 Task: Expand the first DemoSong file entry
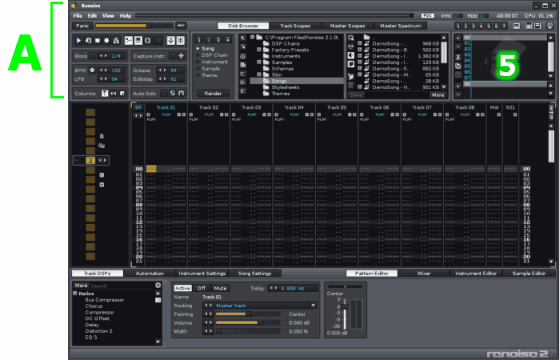coord(360,44)
